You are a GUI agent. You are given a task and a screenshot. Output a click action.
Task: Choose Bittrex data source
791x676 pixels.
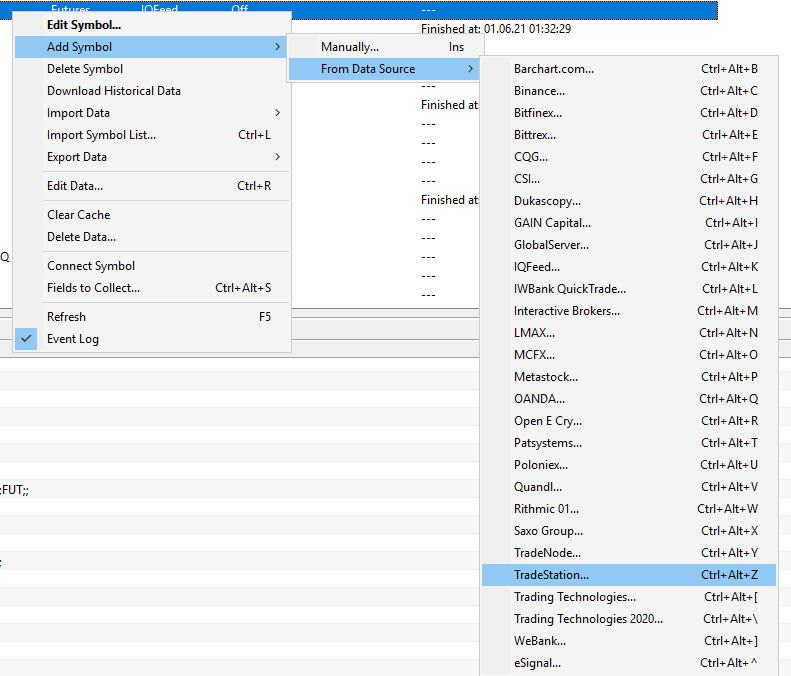[629, 135]
